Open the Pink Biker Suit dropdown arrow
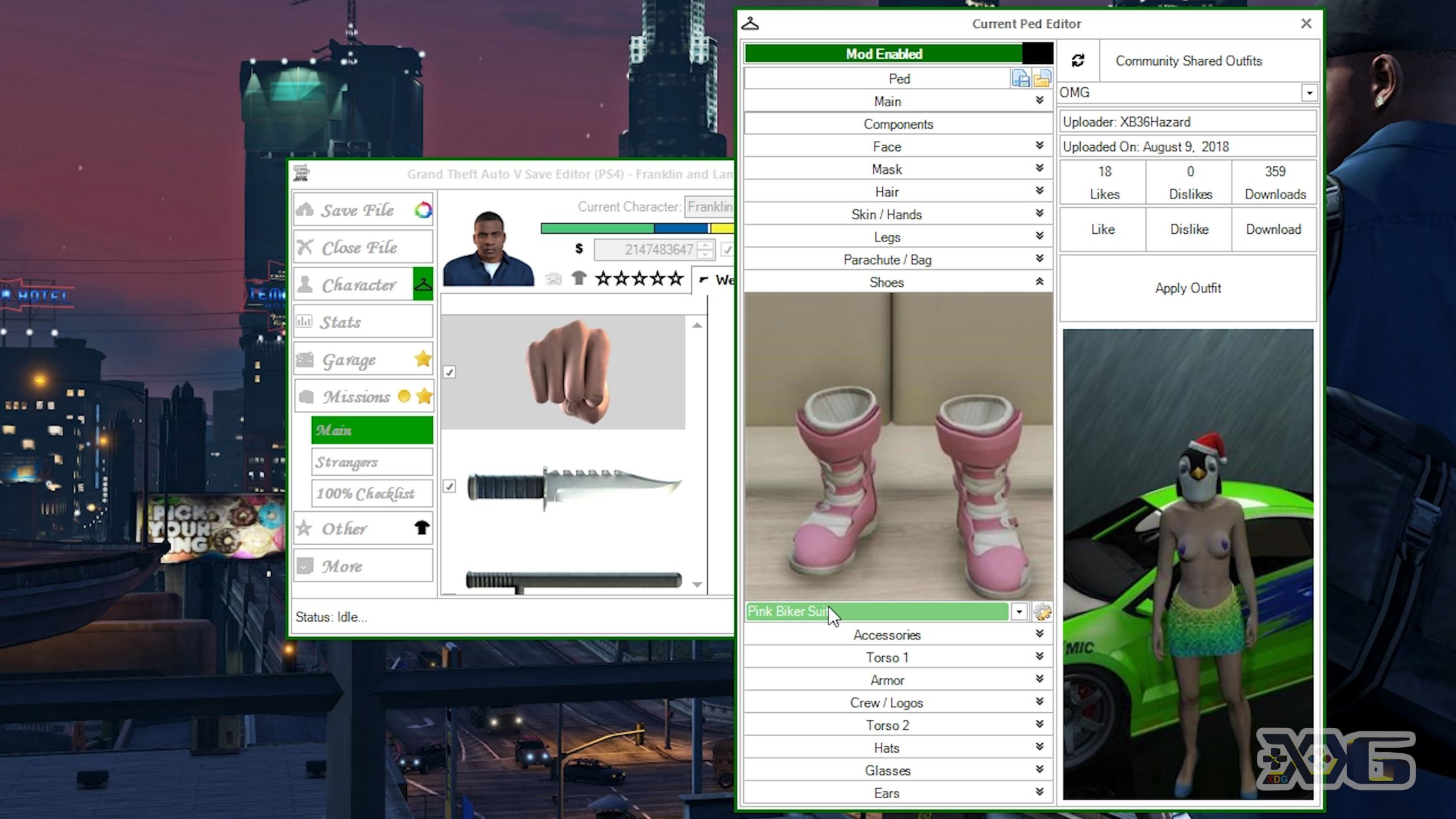This screenshot has height=819, width=1456. [x=1019, y=612]
